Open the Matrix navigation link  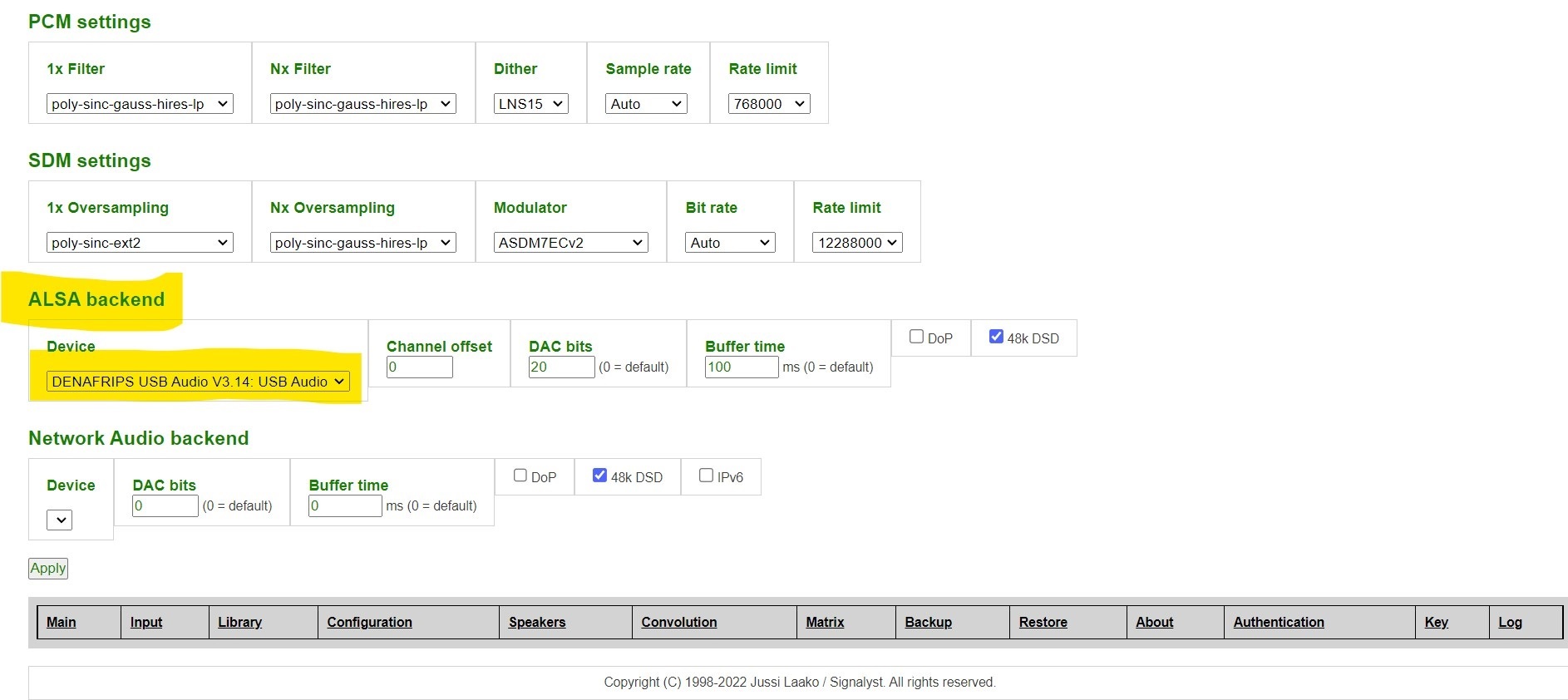tap(825, 622)
